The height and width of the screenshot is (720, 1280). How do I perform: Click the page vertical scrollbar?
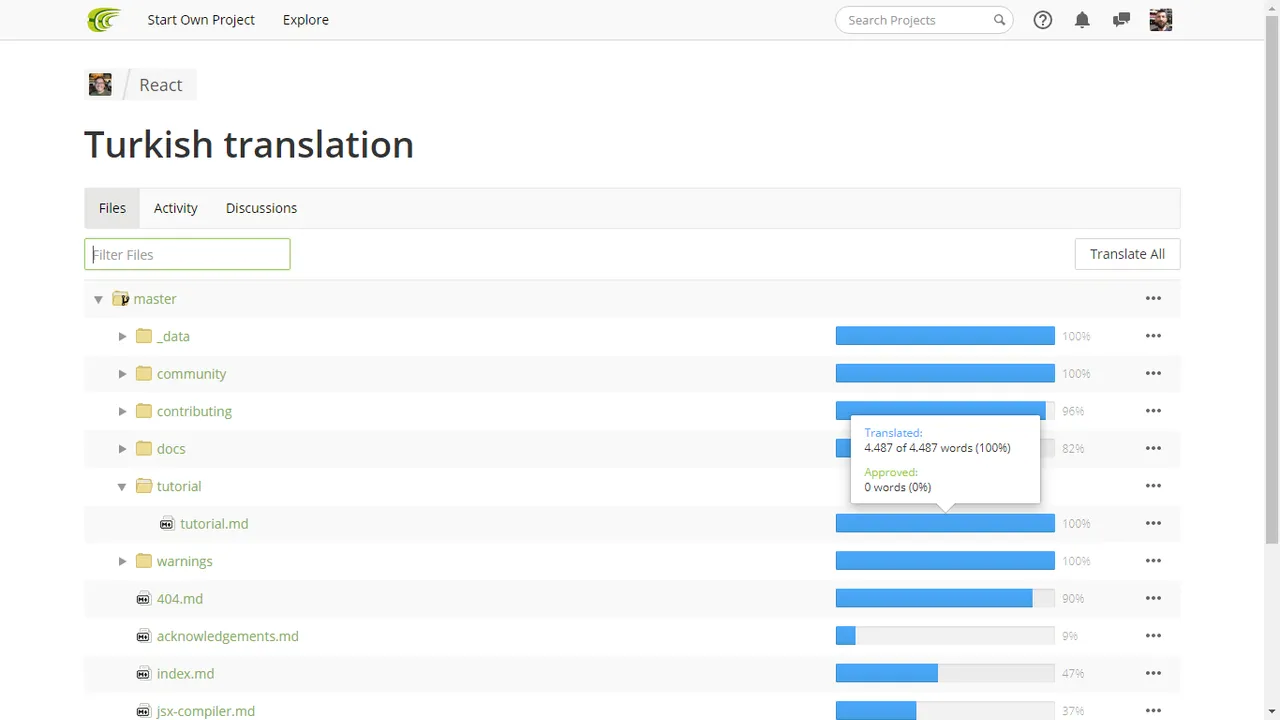coord(1272,280)
